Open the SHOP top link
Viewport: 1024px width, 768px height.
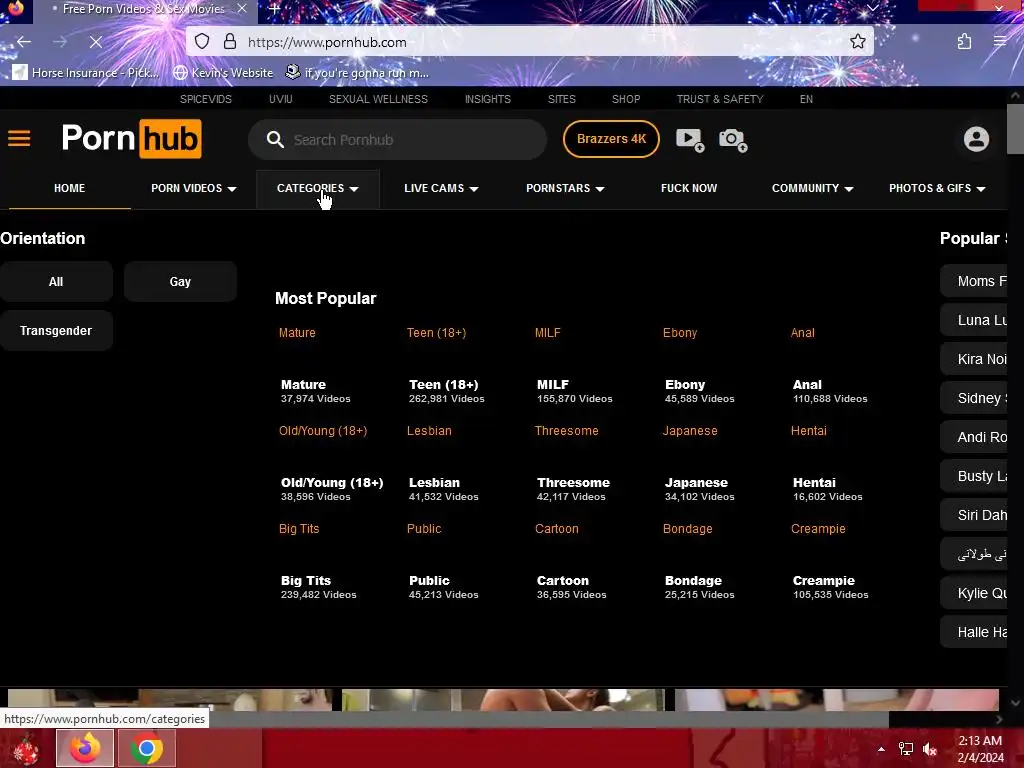(626, 99)
